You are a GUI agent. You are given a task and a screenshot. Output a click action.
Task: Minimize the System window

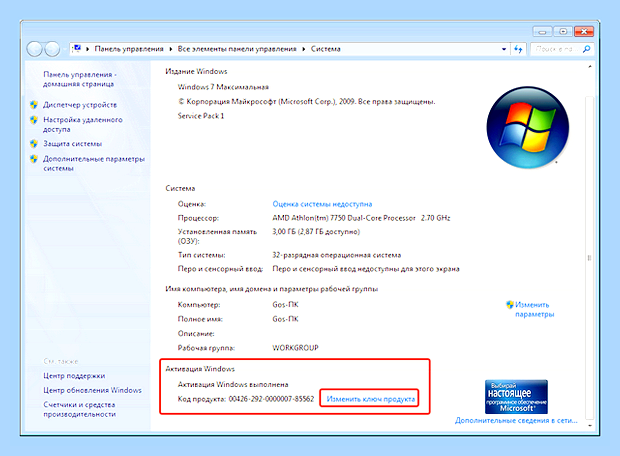tap(542, 31)
